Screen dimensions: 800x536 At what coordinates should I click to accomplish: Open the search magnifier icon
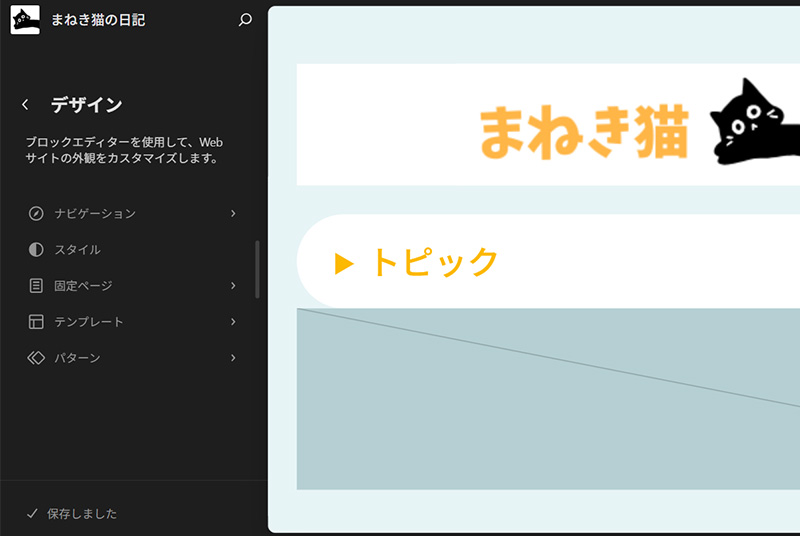point(245,19)
